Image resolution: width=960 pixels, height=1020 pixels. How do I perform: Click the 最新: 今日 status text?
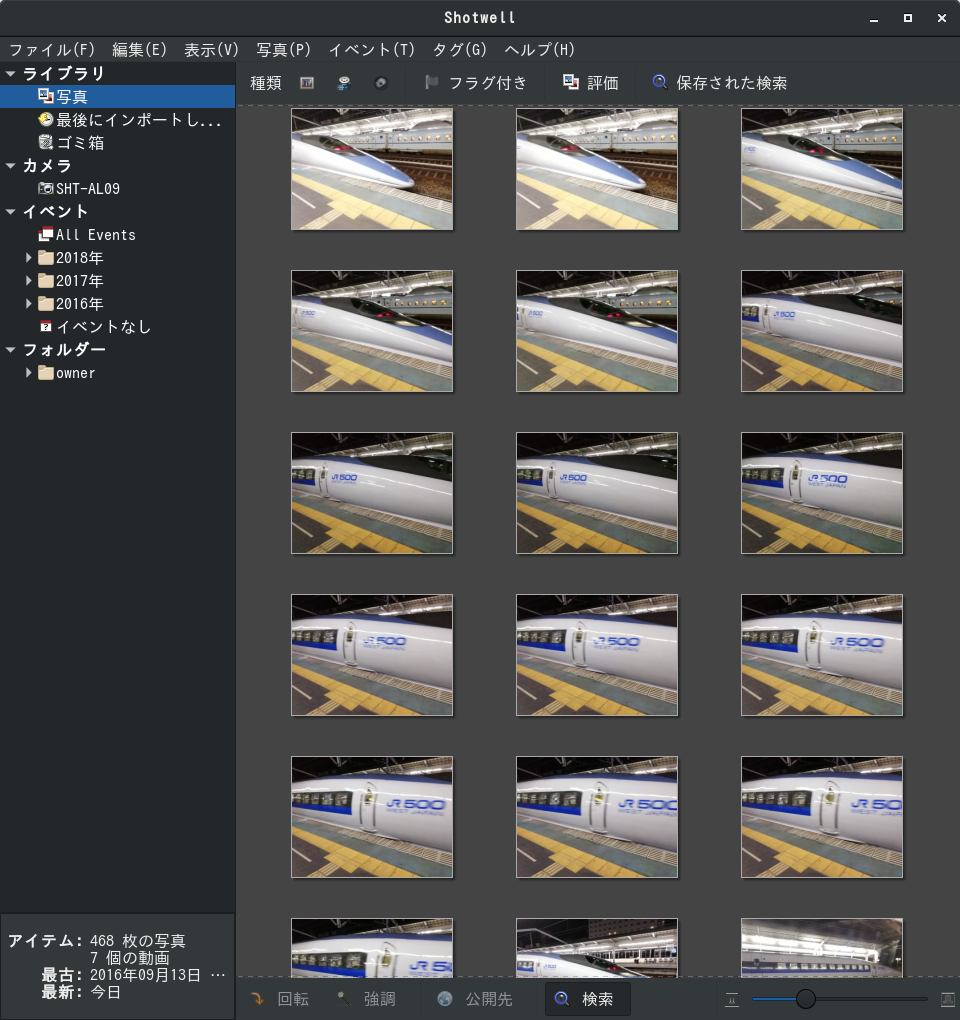(x=81, y=992)
